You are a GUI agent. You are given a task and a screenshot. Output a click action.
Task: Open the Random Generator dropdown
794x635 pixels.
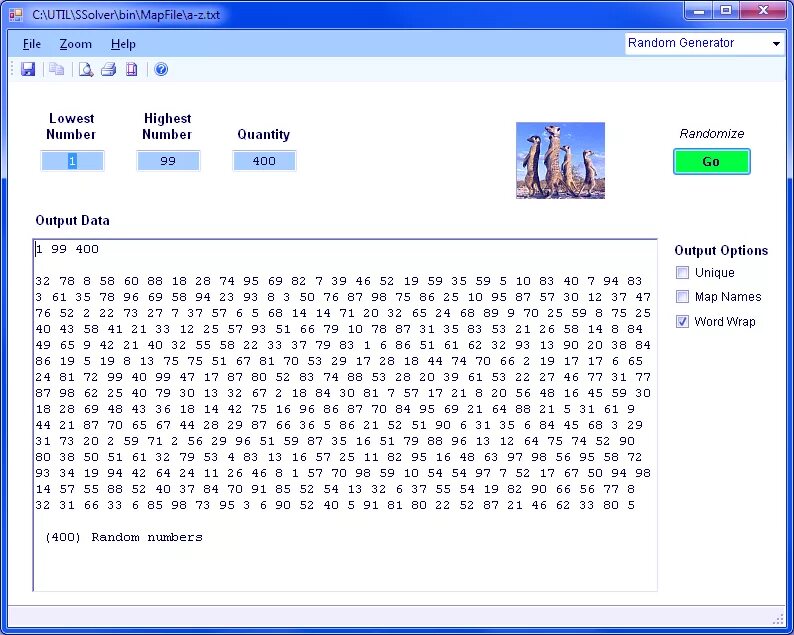[x=704, y=43]
